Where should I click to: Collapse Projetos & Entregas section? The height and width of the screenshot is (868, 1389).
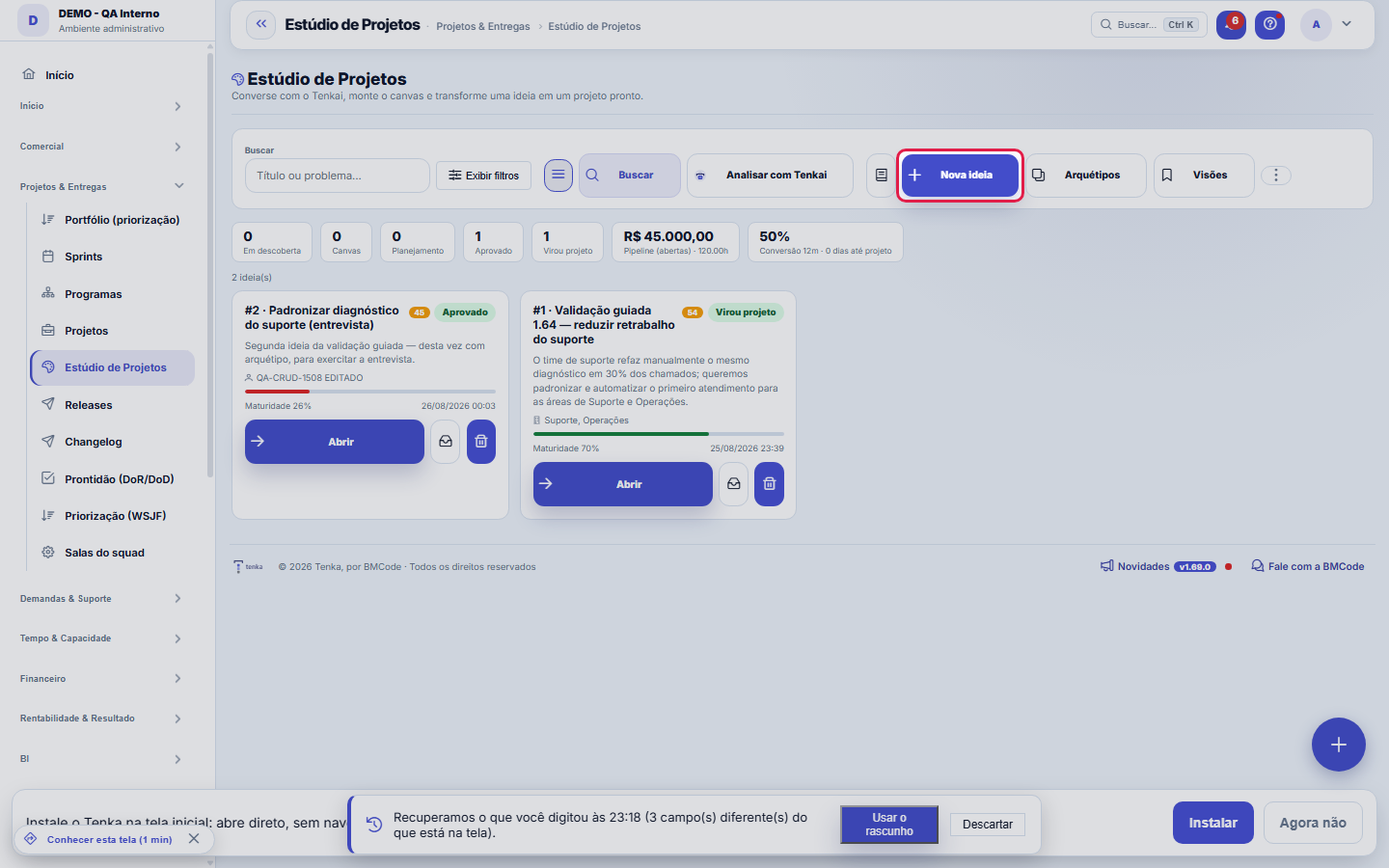tap(101, 186)
